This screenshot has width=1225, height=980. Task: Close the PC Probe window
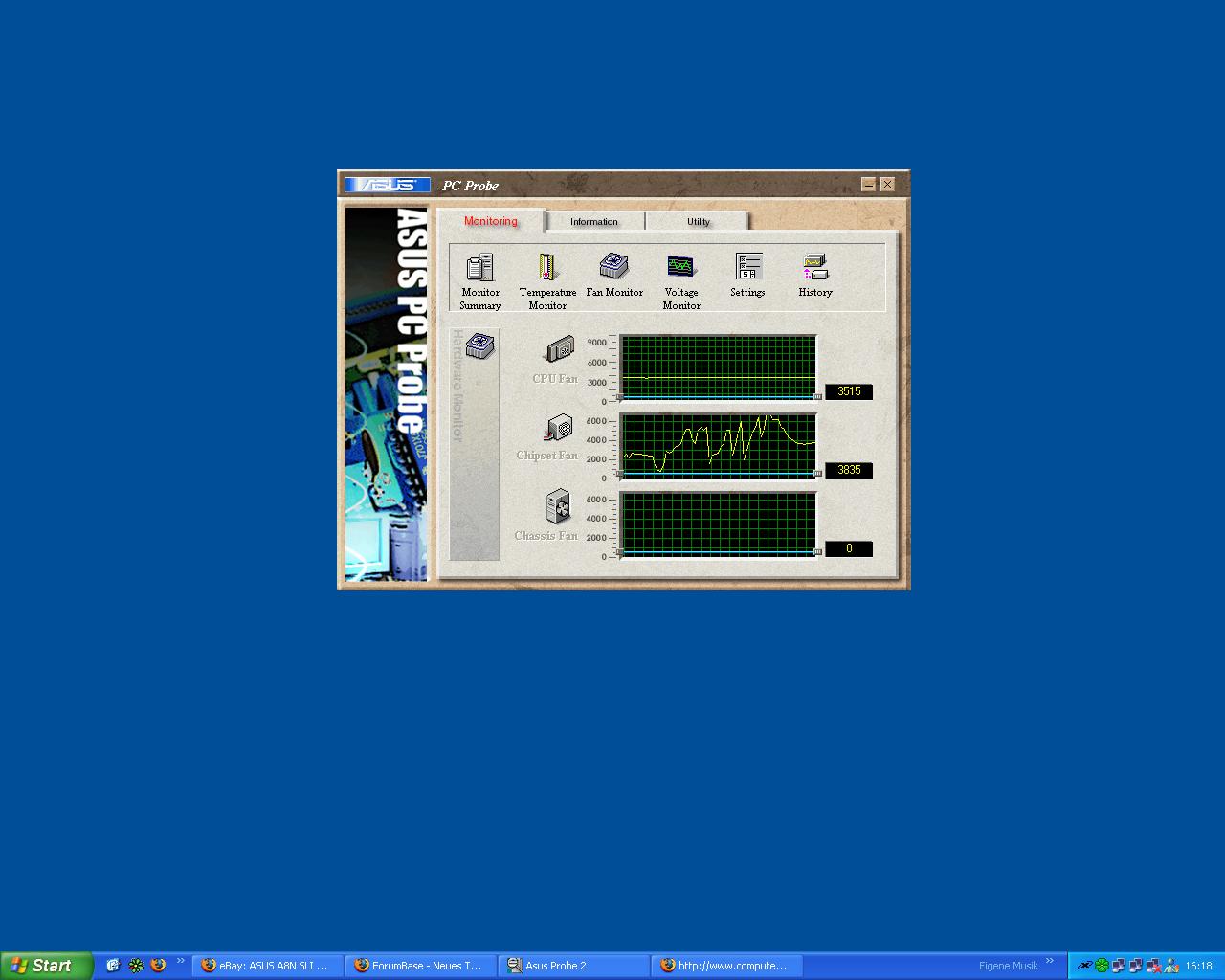point(887,185)
